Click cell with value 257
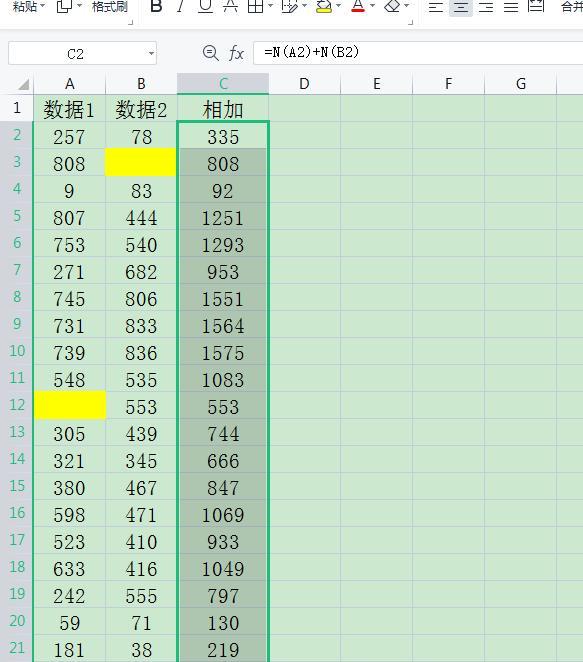This screenshot has width=583, height=662. [x=70, y=136]
